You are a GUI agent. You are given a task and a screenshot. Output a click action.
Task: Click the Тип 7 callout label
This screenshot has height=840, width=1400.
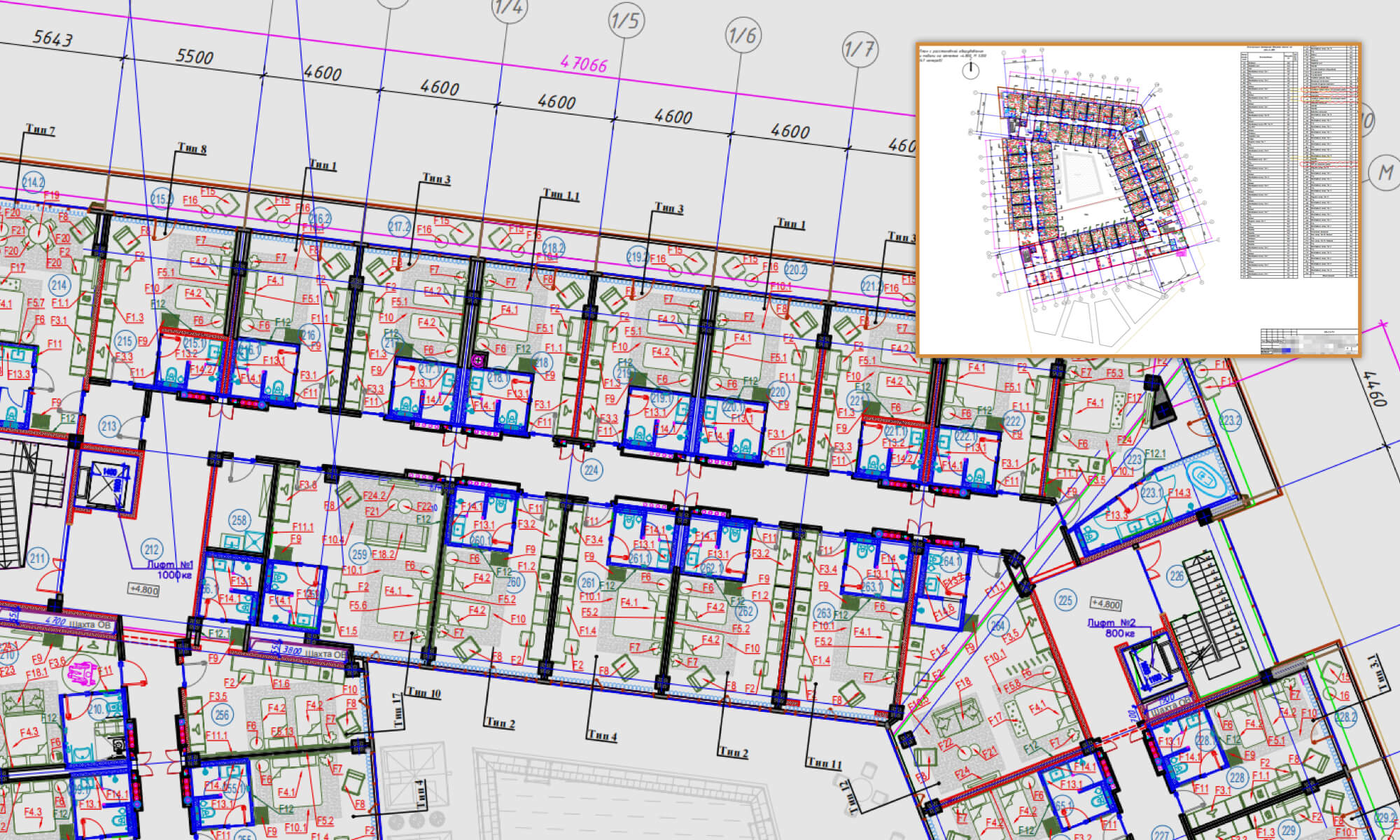(40, 129)
